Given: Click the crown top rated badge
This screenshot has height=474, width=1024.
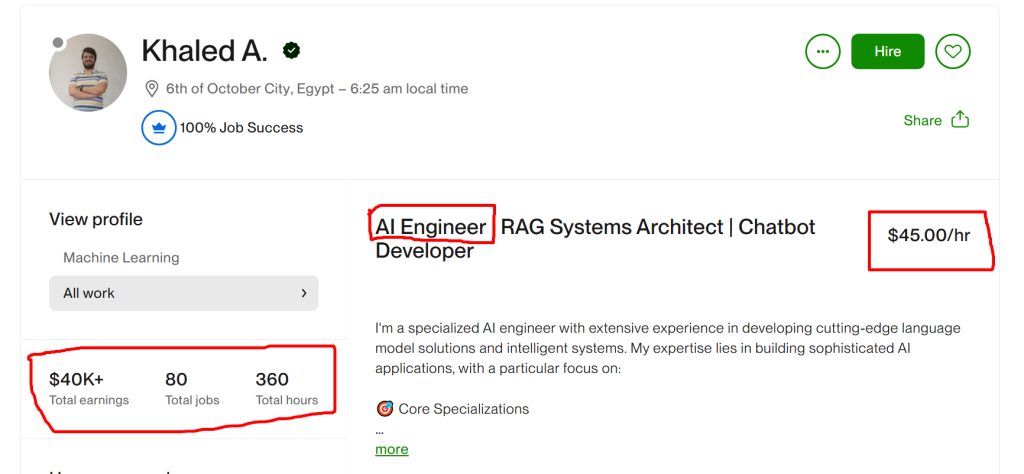Looking at the screenshot, I should pyautogui.click(x=158, y=128).
